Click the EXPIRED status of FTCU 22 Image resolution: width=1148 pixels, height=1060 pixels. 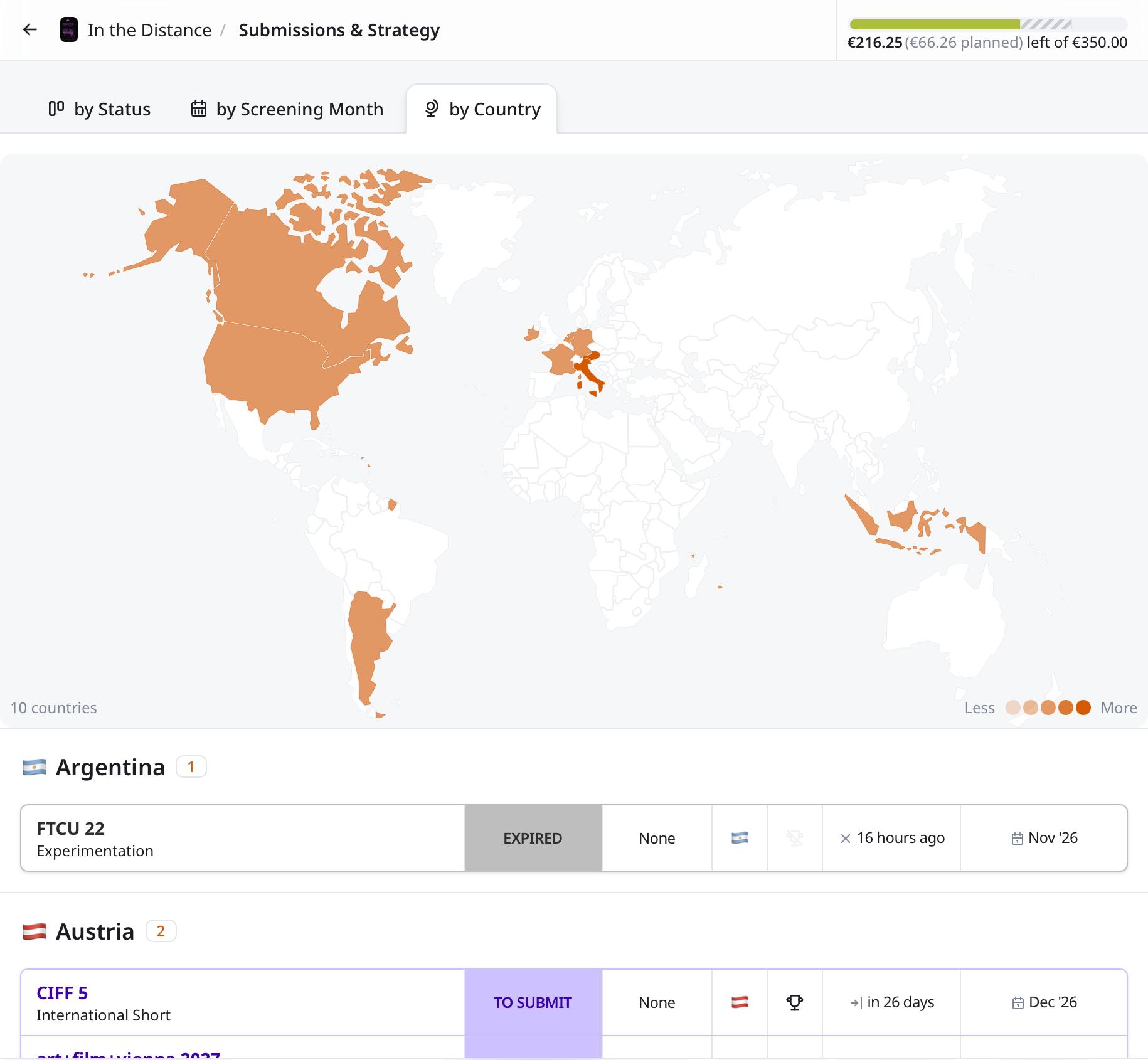click(x=533, y=838)
